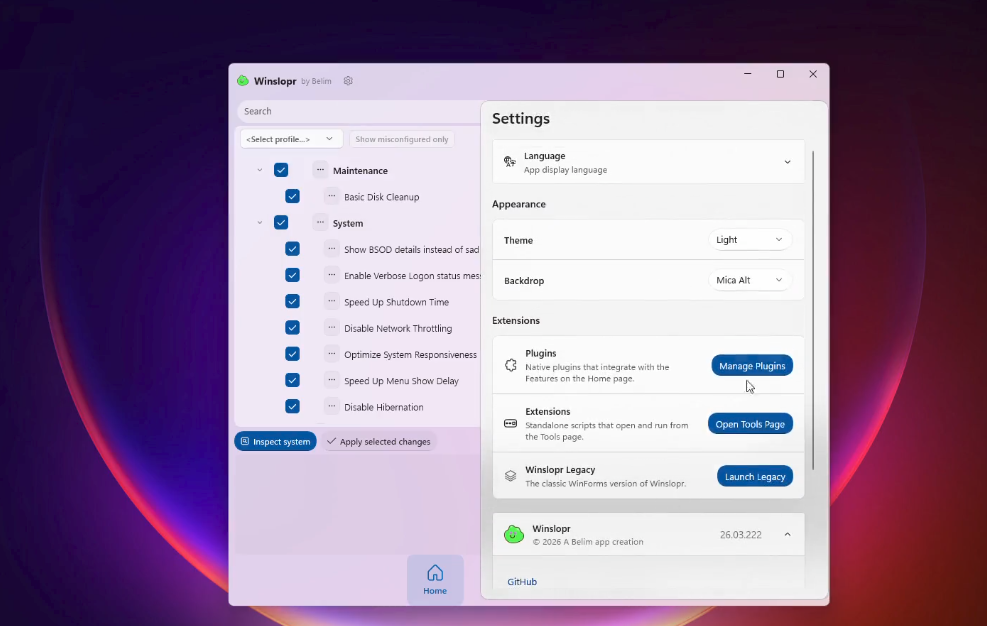Click the Plugins puzzle piece icon
987x626 pixels.
(510, 365)
